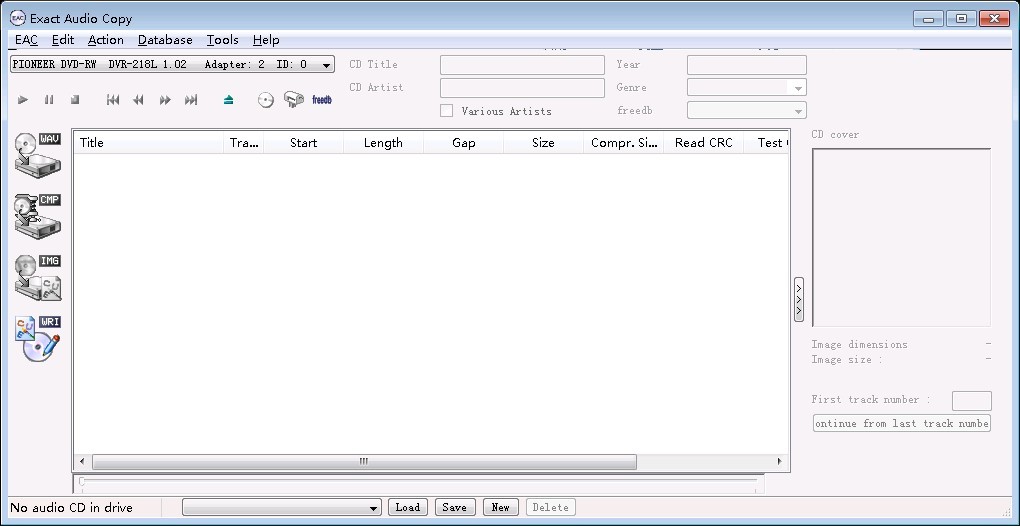Click the playback position slider
This screenshot has height=526, width=1020.
417,483
